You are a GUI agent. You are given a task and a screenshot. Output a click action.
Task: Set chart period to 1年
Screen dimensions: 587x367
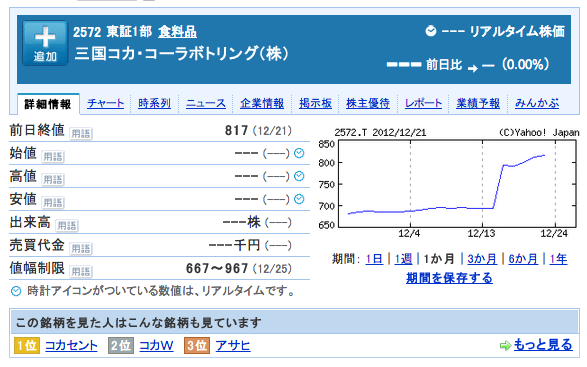(558, 259)
